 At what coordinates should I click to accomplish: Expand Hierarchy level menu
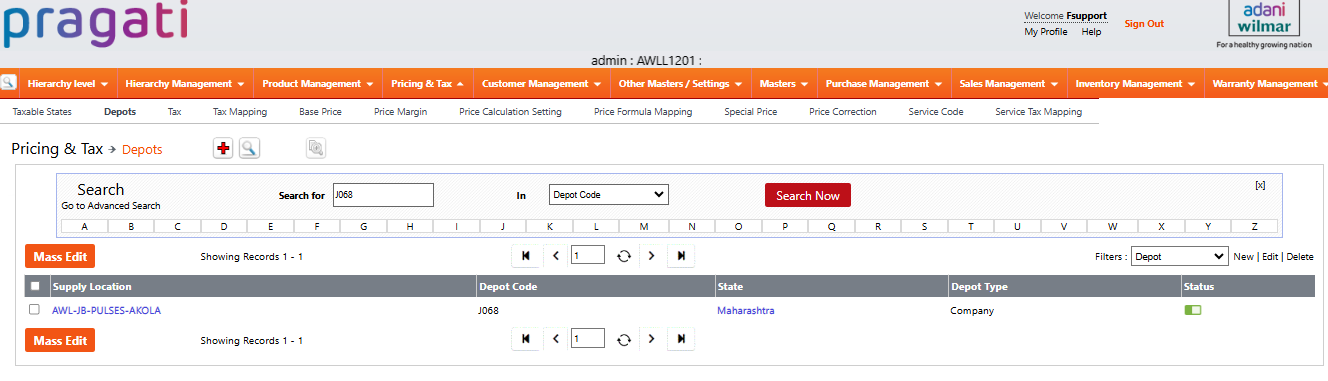pos(68,83)
